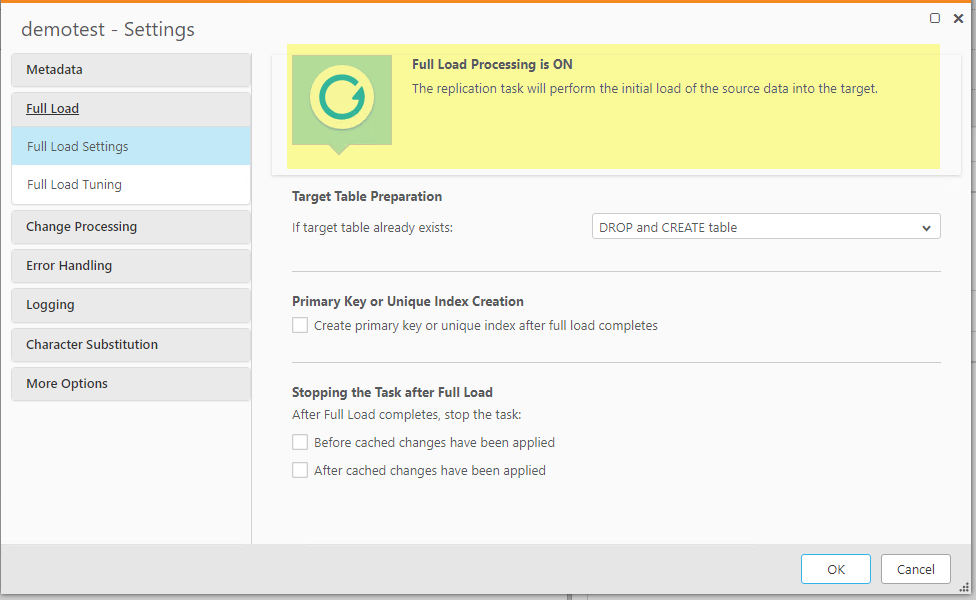
Task: Expand the Change Processing section
Action: tap(130, 226)
